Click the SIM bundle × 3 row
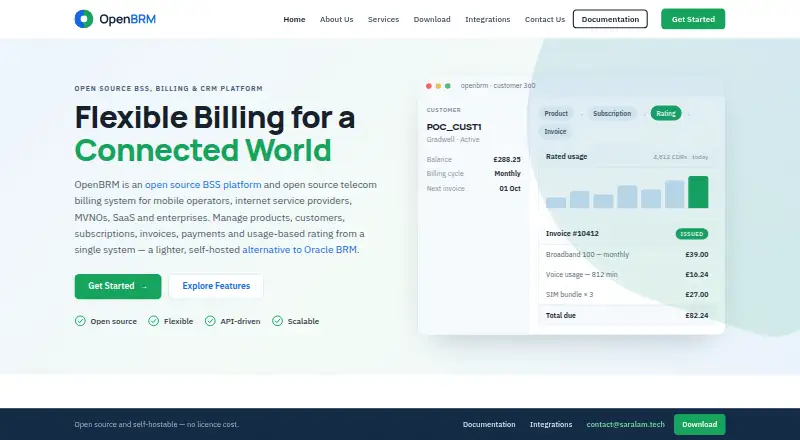Screen dimensions: 800x440 tap(627, 295)
